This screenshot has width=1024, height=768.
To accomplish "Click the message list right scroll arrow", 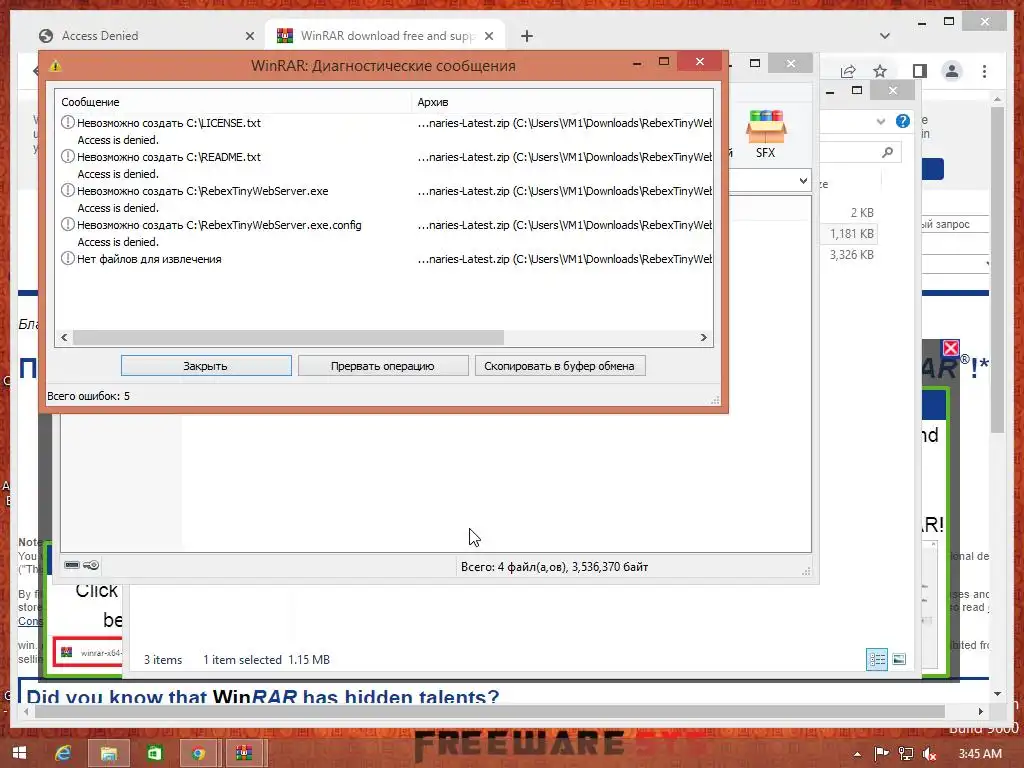I will tap(703, 338).
